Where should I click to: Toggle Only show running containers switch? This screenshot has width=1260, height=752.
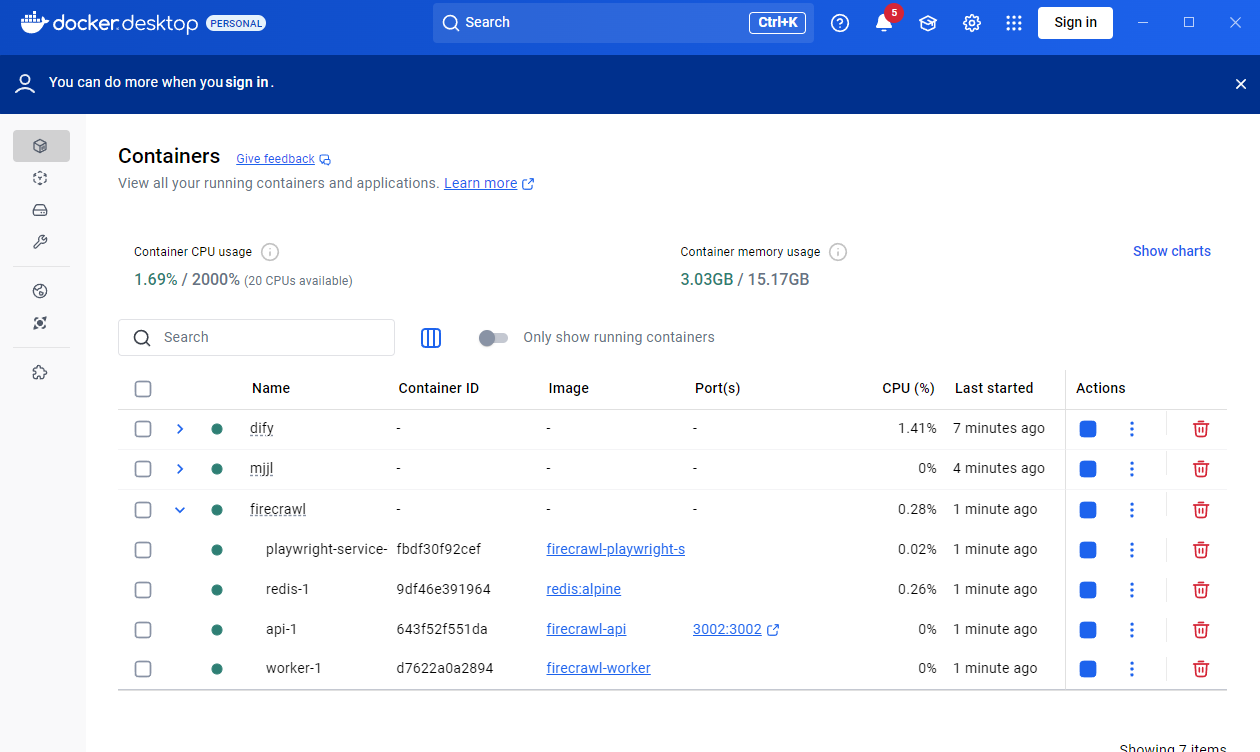[x=493, y=338]
